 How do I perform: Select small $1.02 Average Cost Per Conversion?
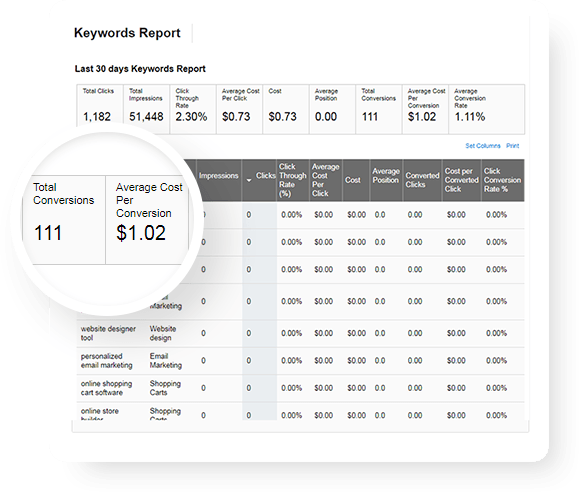tap(422, 117)
